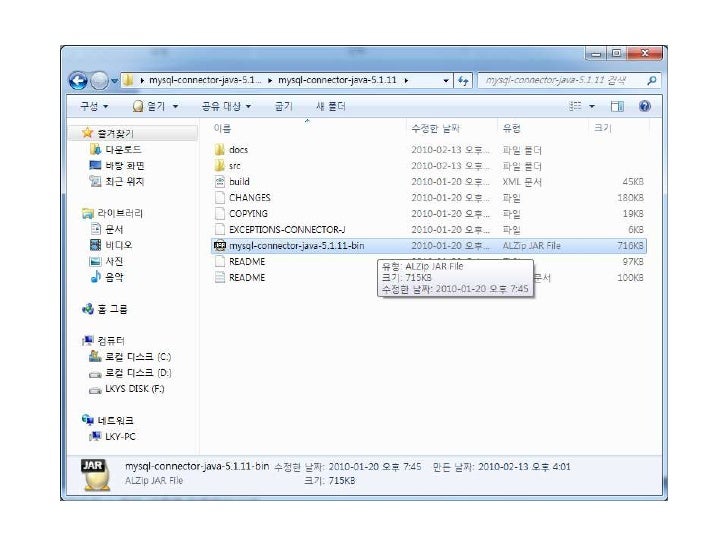Click the created date 2010-02-13 오후 4:01

524,467
